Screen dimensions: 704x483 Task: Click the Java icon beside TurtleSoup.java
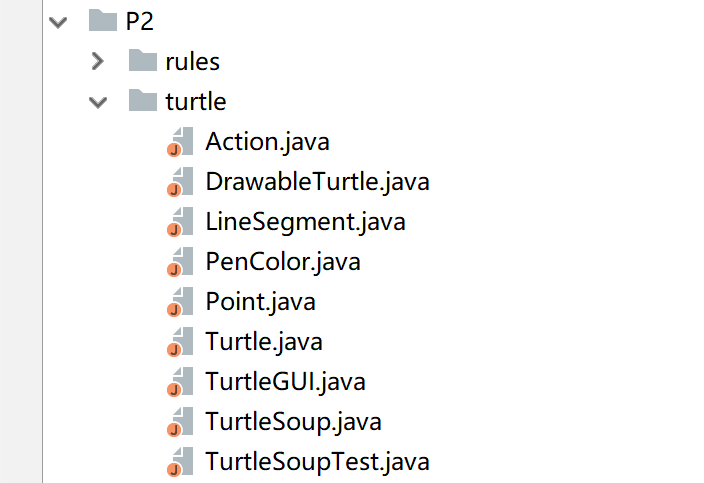coord(180,422)
